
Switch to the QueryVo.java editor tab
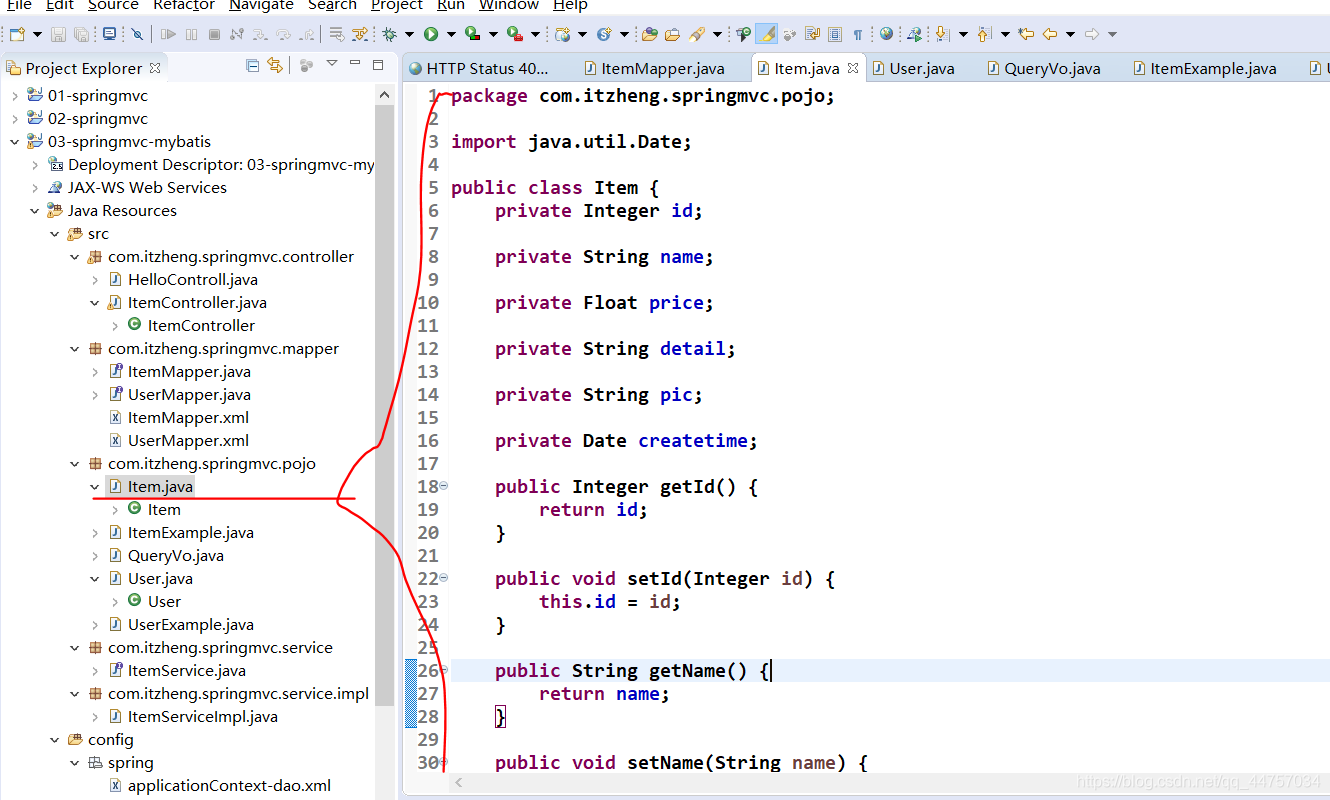1043,69
